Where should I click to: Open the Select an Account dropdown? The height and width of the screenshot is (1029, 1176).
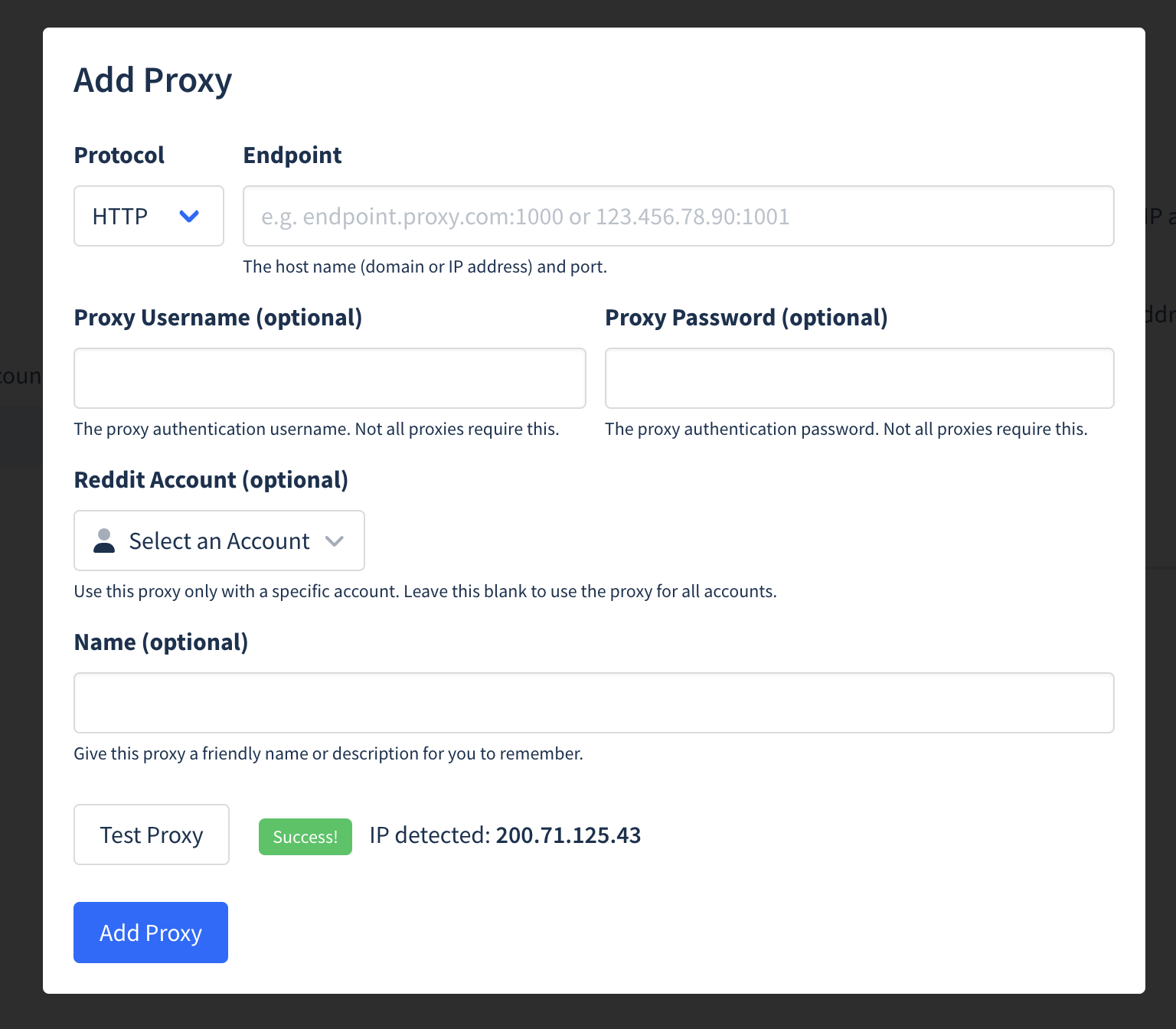point(219,541)
